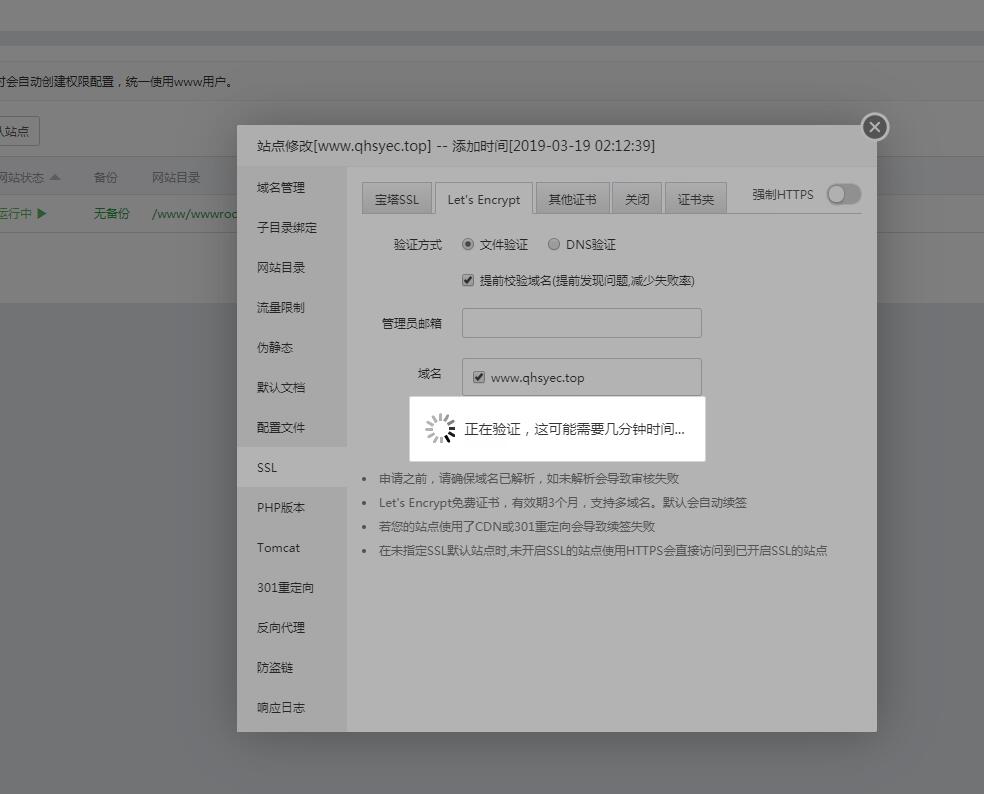Click the loading spinner icon

[440, 429]
